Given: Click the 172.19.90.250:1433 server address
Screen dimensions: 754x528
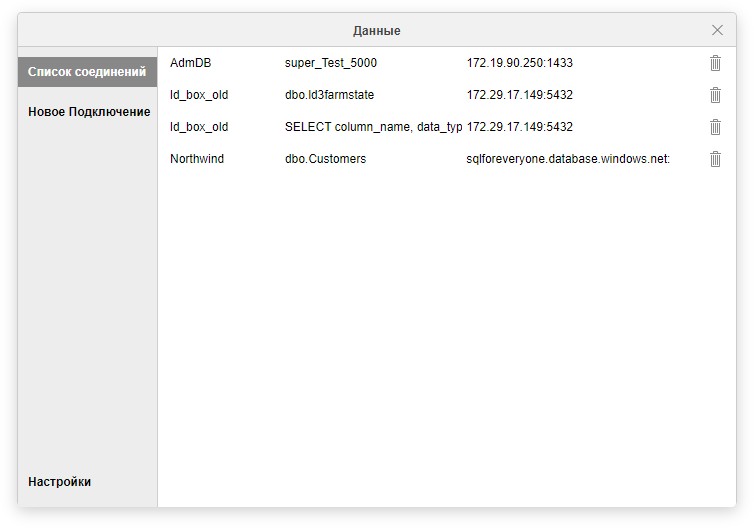Looking at the screenshot, I should 520,63.
